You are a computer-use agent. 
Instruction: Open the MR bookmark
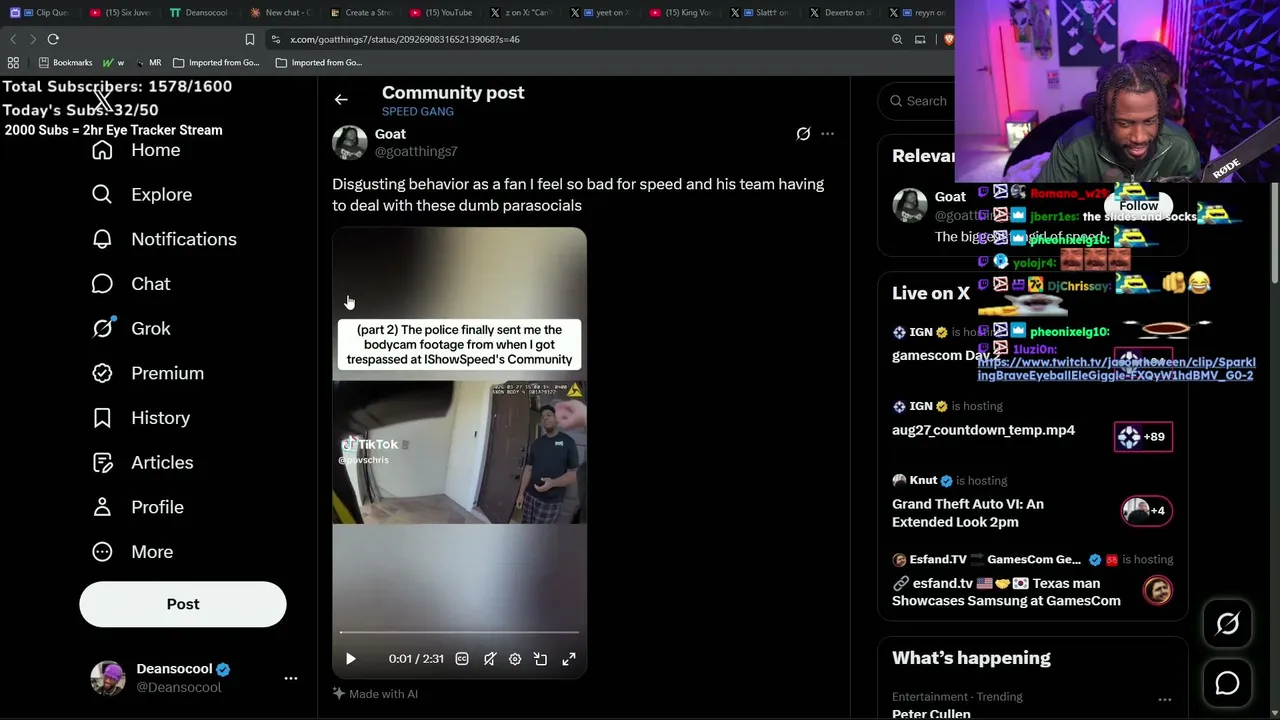[x=148, y=62]
